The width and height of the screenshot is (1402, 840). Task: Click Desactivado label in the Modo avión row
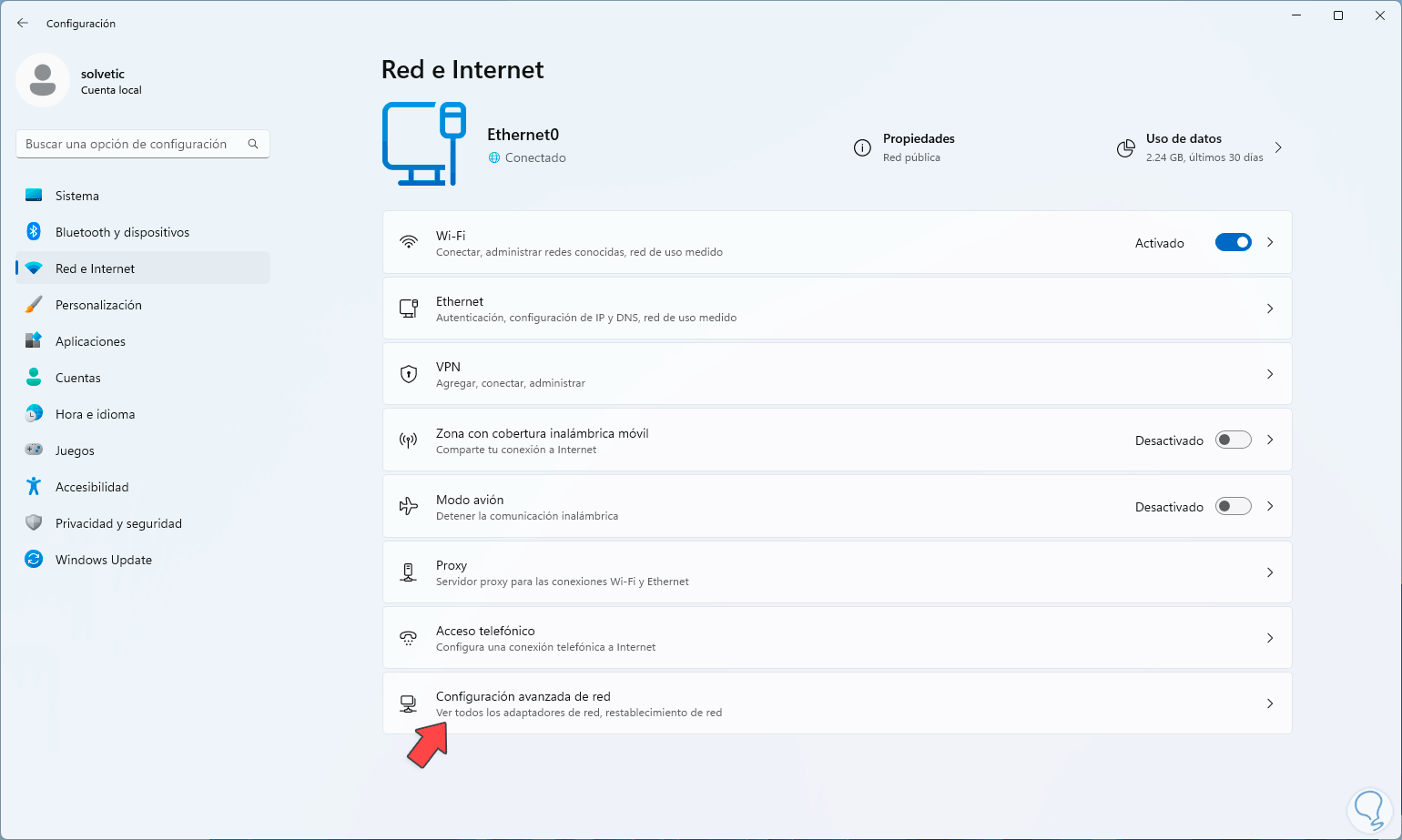[1169, 507]
